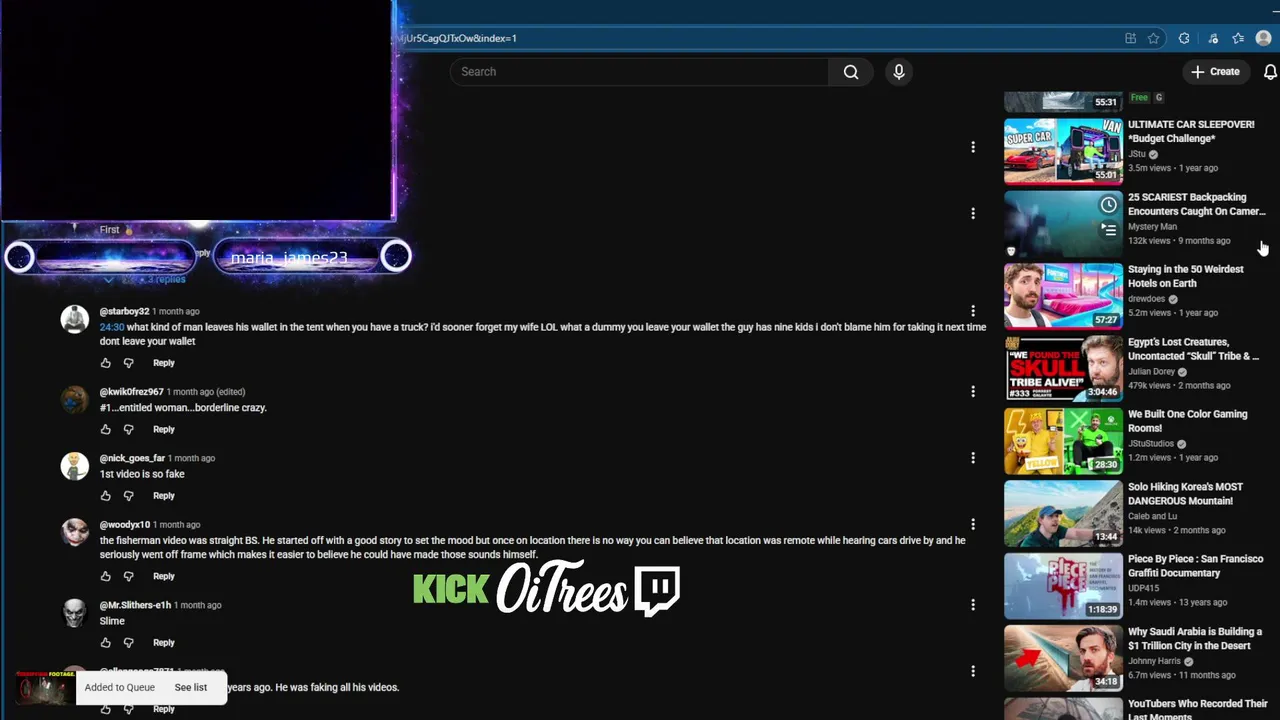Open the @nick_goes_far username link
Image resolution: width=1280 pixels, height=720 pixels.
pyautogui.click(x=132, y=458)
